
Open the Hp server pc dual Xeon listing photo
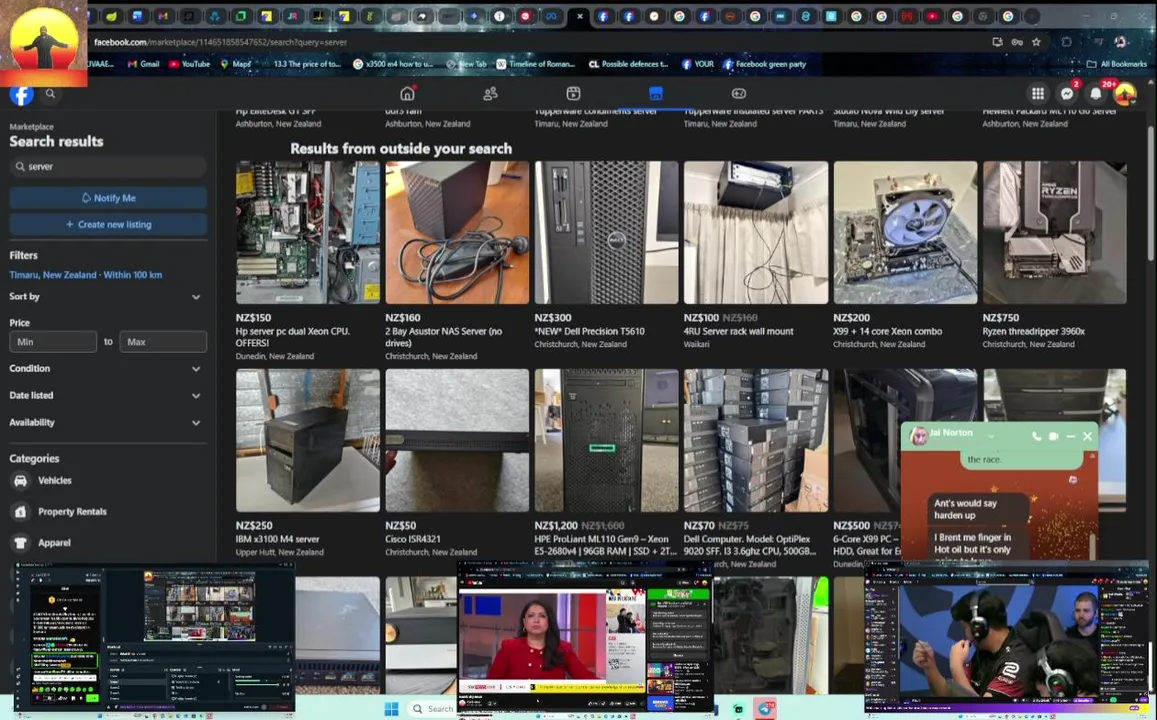[308, 232]
